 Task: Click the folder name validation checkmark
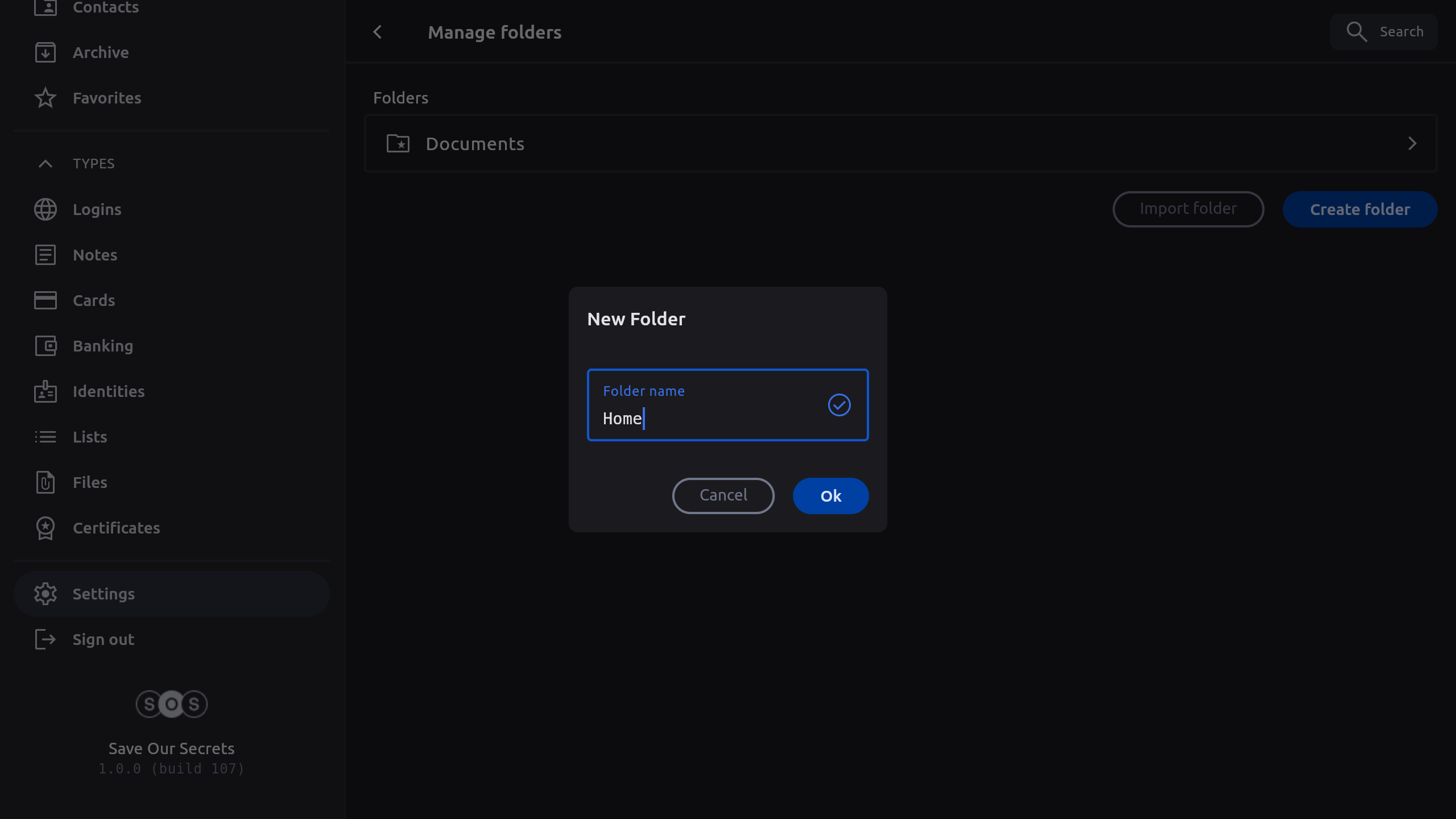click(839, 405)
